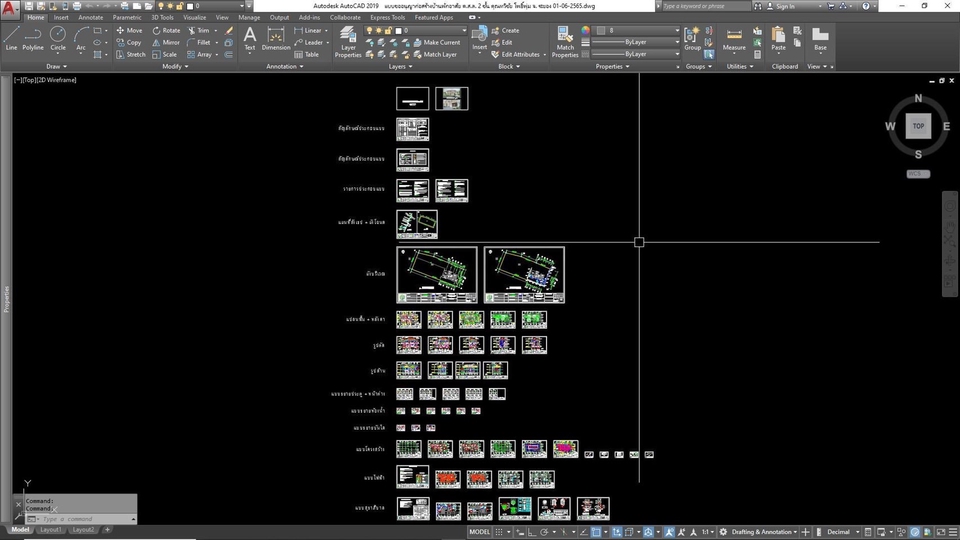Toggle Object Snap in status bar

click(596, 532)
